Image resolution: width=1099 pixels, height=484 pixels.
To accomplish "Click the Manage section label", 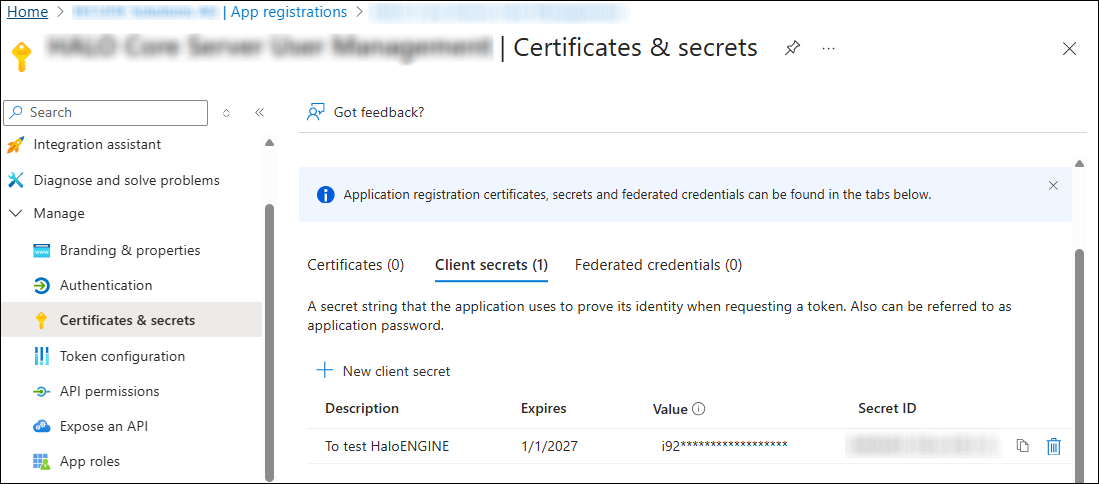I will [x=59, y=213].
